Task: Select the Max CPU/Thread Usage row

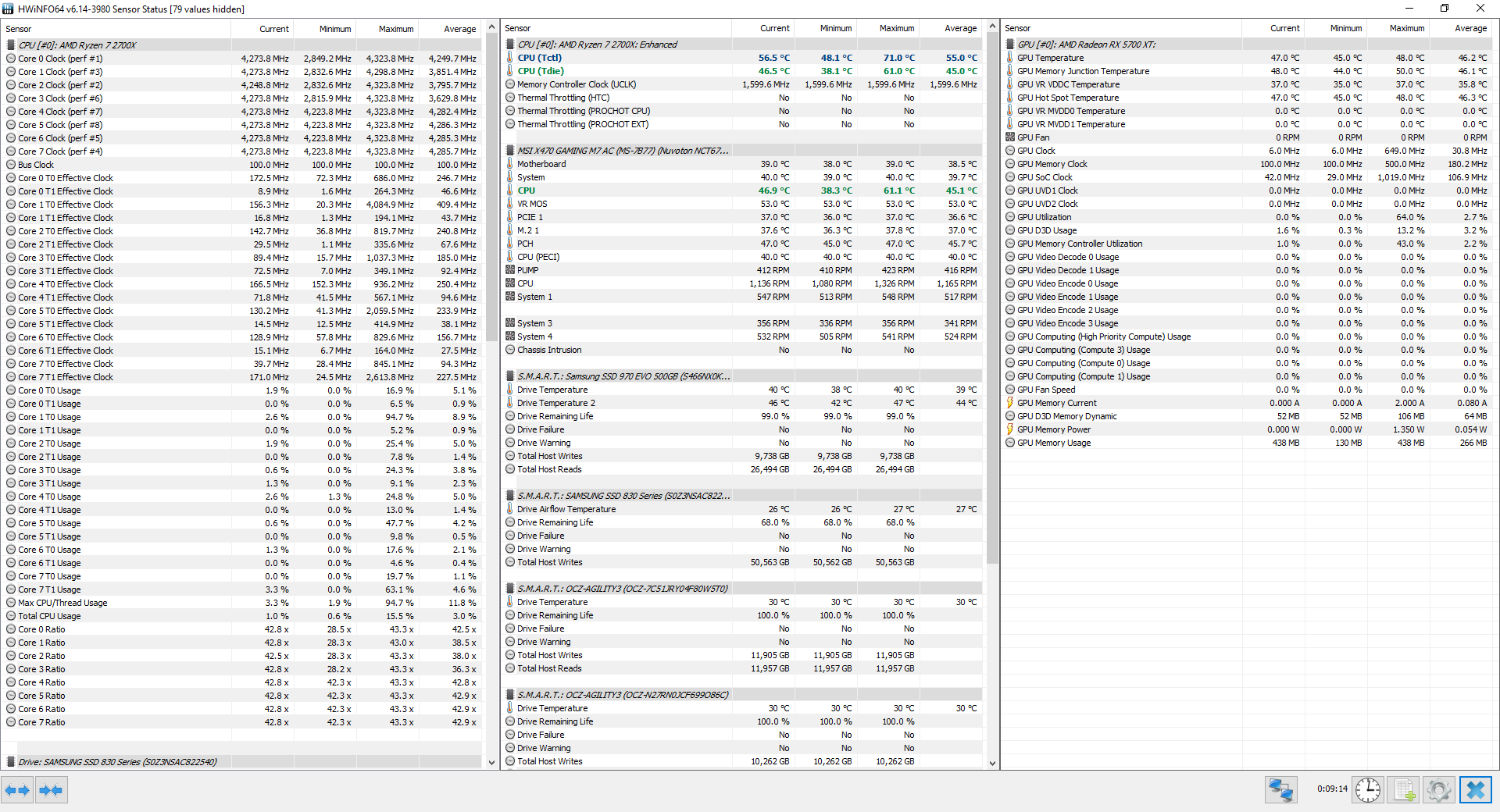Action: (242, 603)
